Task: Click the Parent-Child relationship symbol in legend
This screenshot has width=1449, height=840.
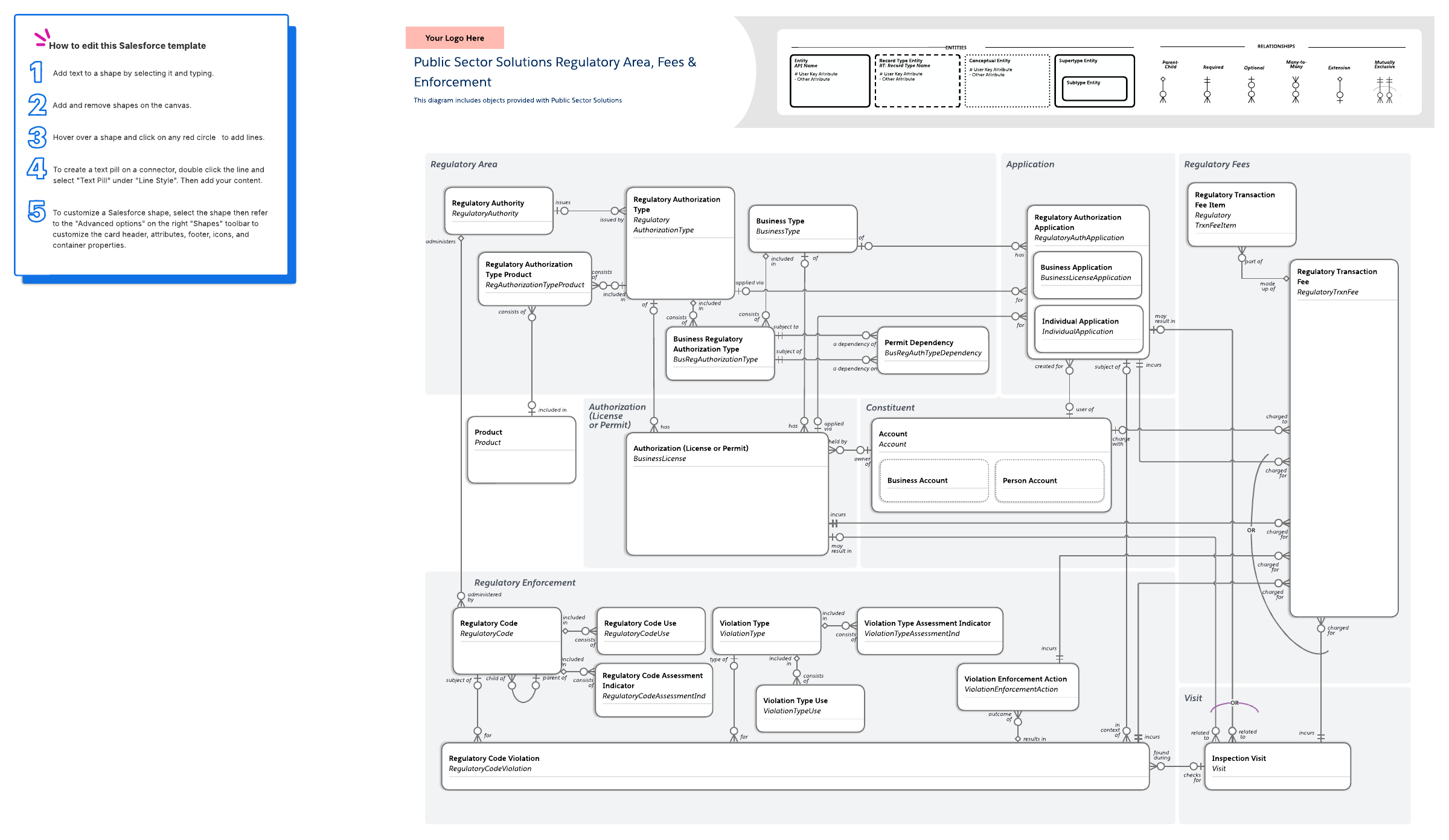Action: coord(1163,89)
